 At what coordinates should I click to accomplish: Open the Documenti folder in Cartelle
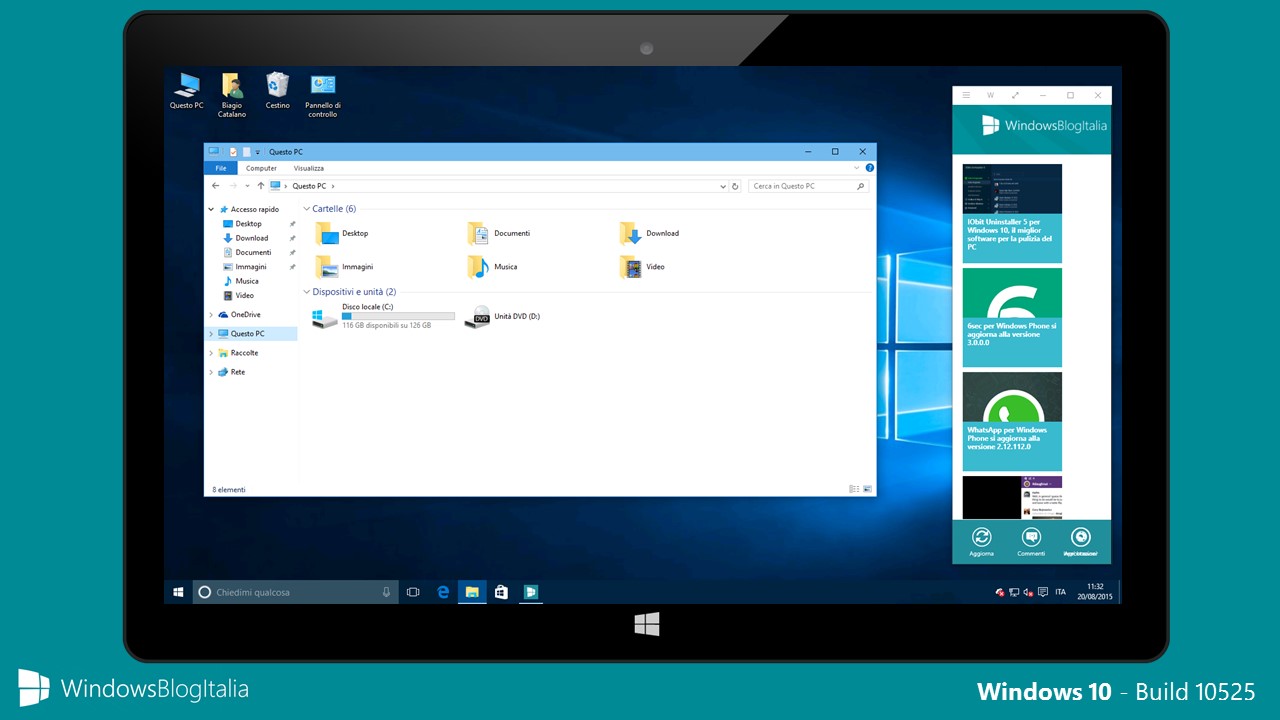[499, 234]
